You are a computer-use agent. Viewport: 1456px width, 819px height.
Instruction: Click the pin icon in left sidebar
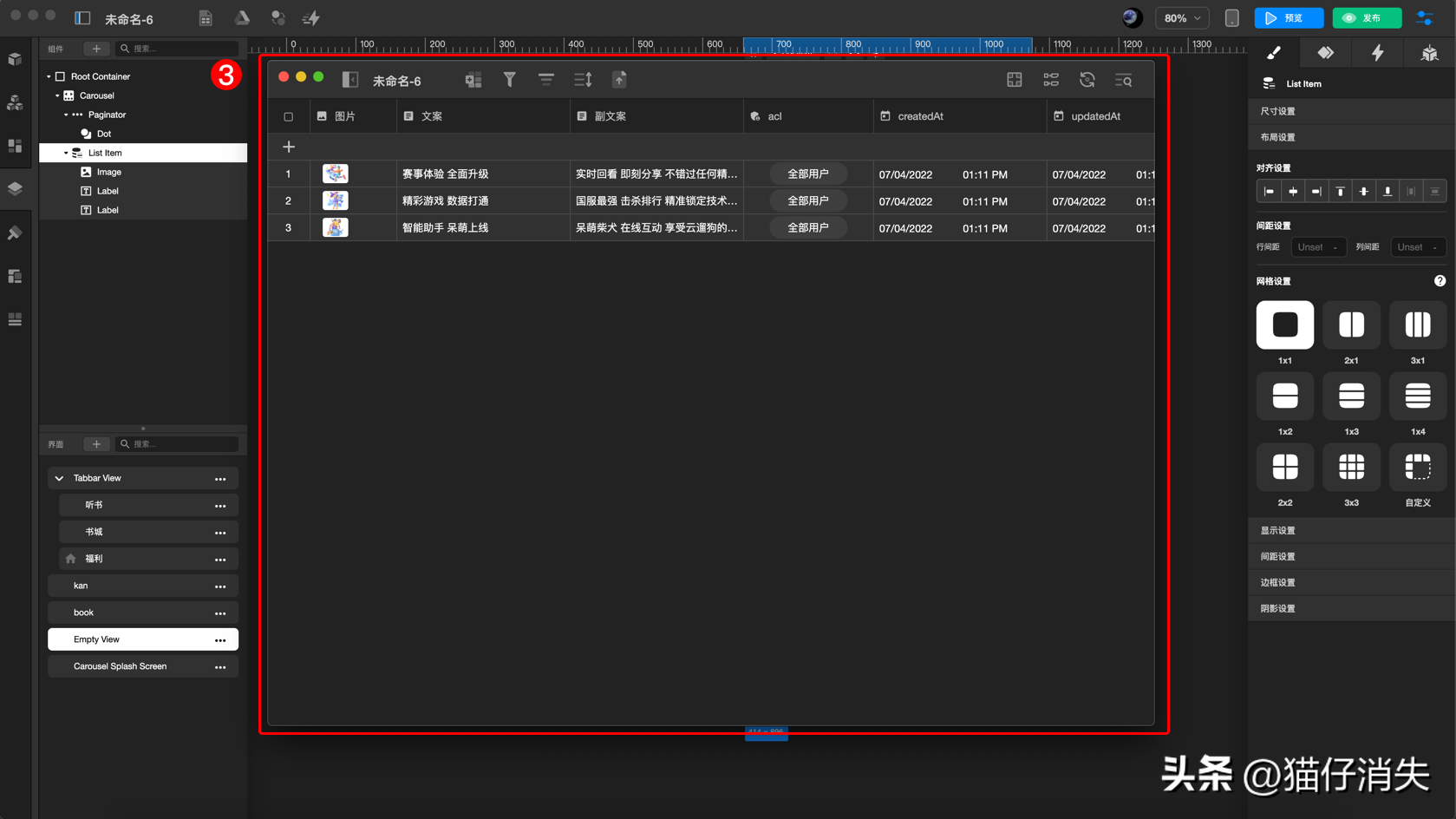coord(15,233)
